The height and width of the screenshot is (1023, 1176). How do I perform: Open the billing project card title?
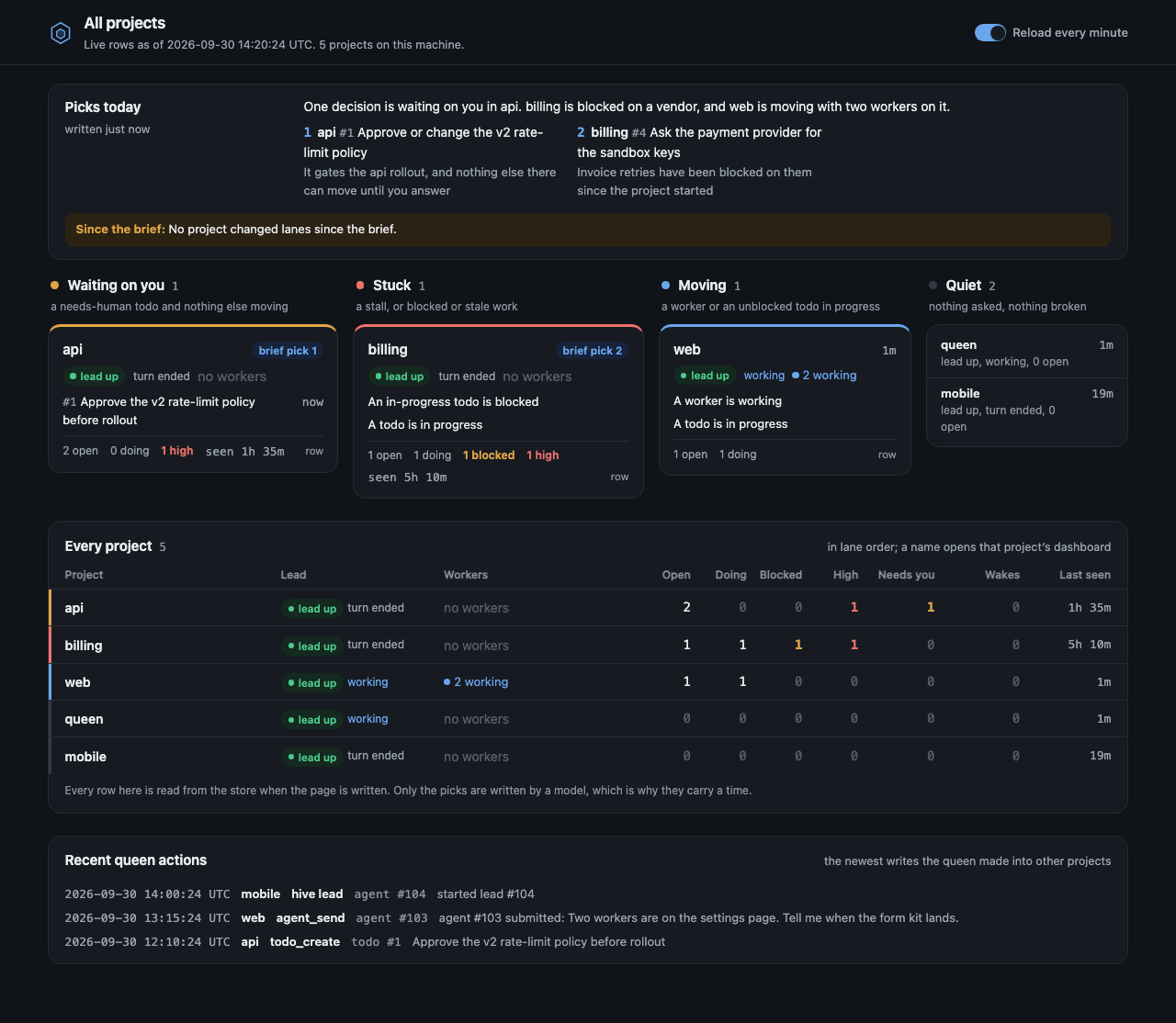388,350
